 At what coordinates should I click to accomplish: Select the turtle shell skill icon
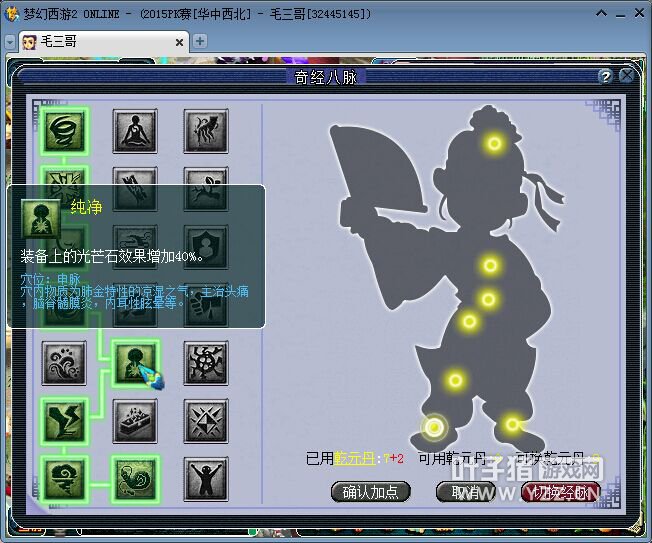(x=206, y=363)
